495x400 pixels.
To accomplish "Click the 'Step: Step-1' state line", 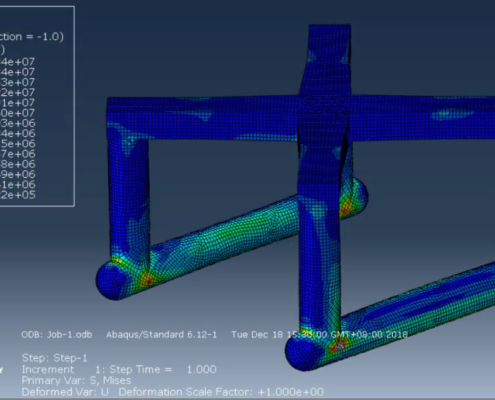I will (55, 358).
